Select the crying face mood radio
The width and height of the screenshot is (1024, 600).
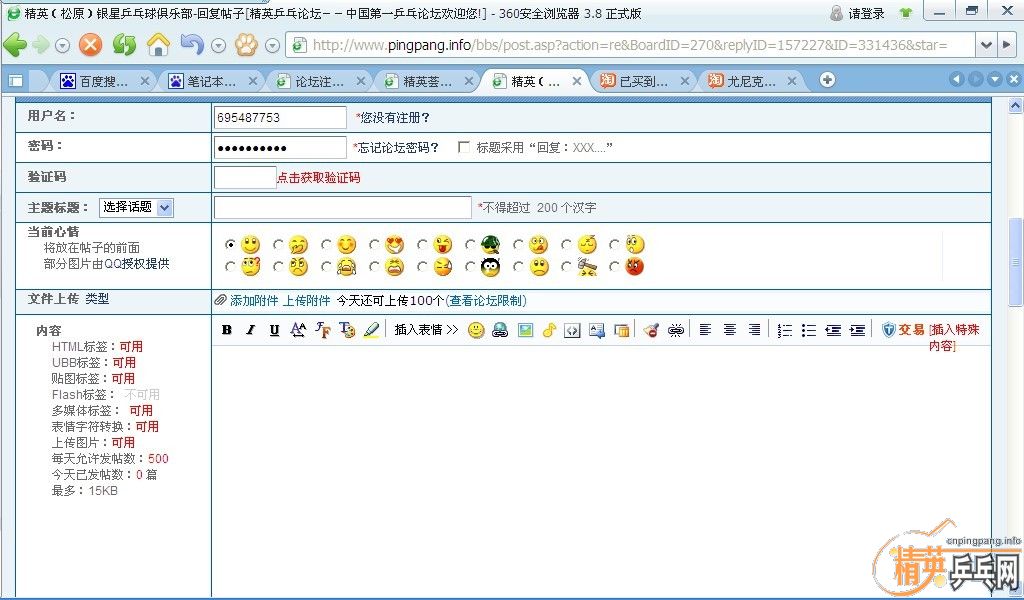tap(326, 266)
